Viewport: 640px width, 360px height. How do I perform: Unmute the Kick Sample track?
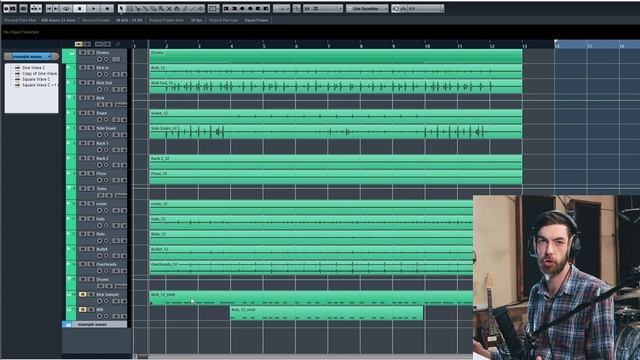[82, 294]
